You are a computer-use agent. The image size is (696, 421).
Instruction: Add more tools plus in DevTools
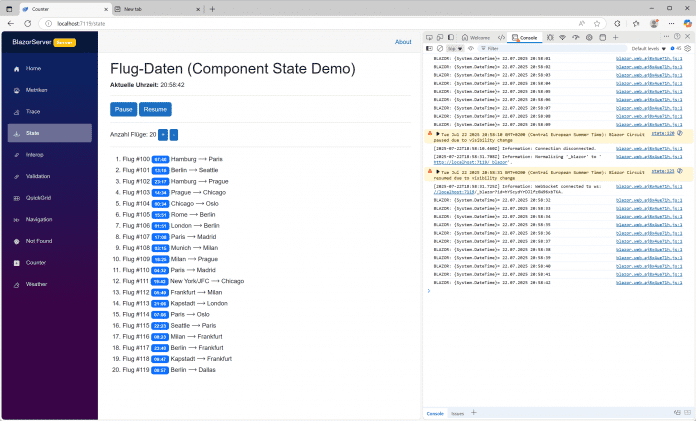click(615, 37)
